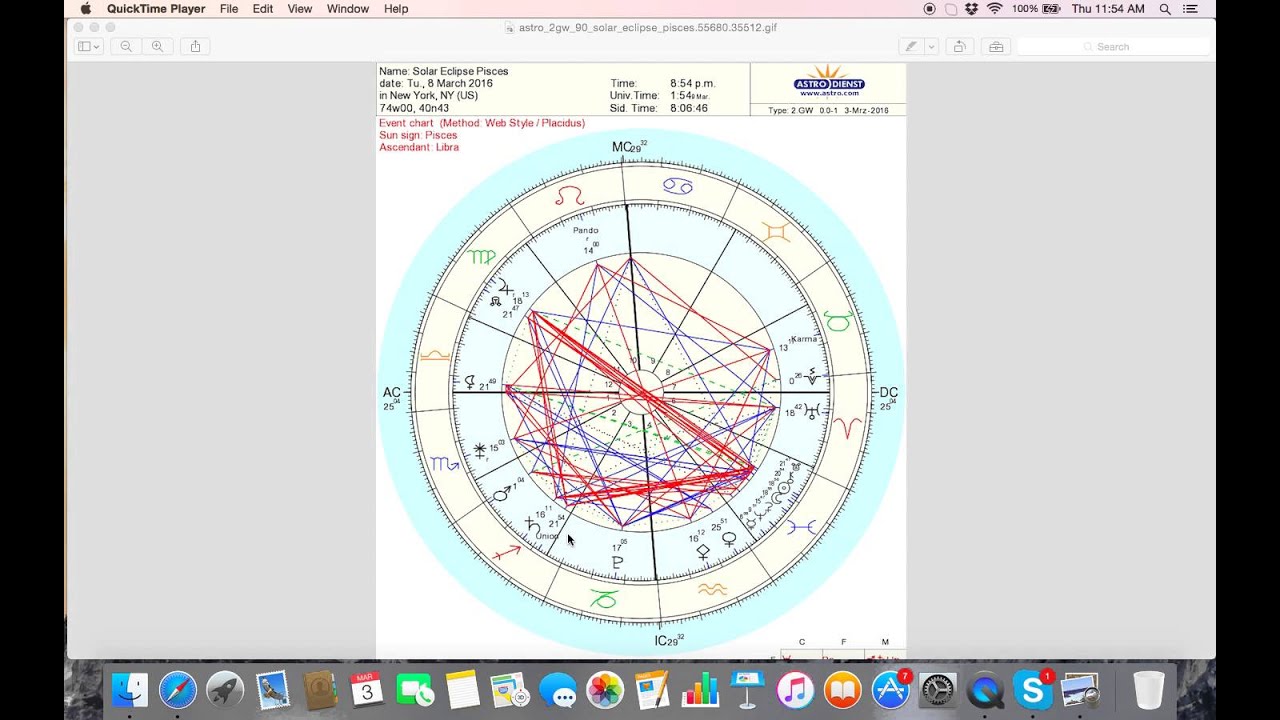1280x720 pixels.
Task: Open the Edit menu
Action: [x=263, y=9]
